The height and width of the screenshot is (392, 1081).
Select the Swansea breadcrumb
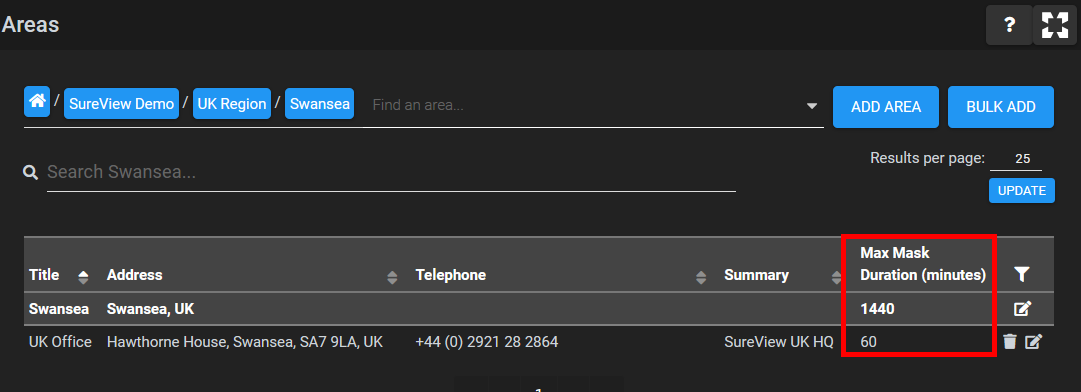pyautogui.click(x=320, y=104)
